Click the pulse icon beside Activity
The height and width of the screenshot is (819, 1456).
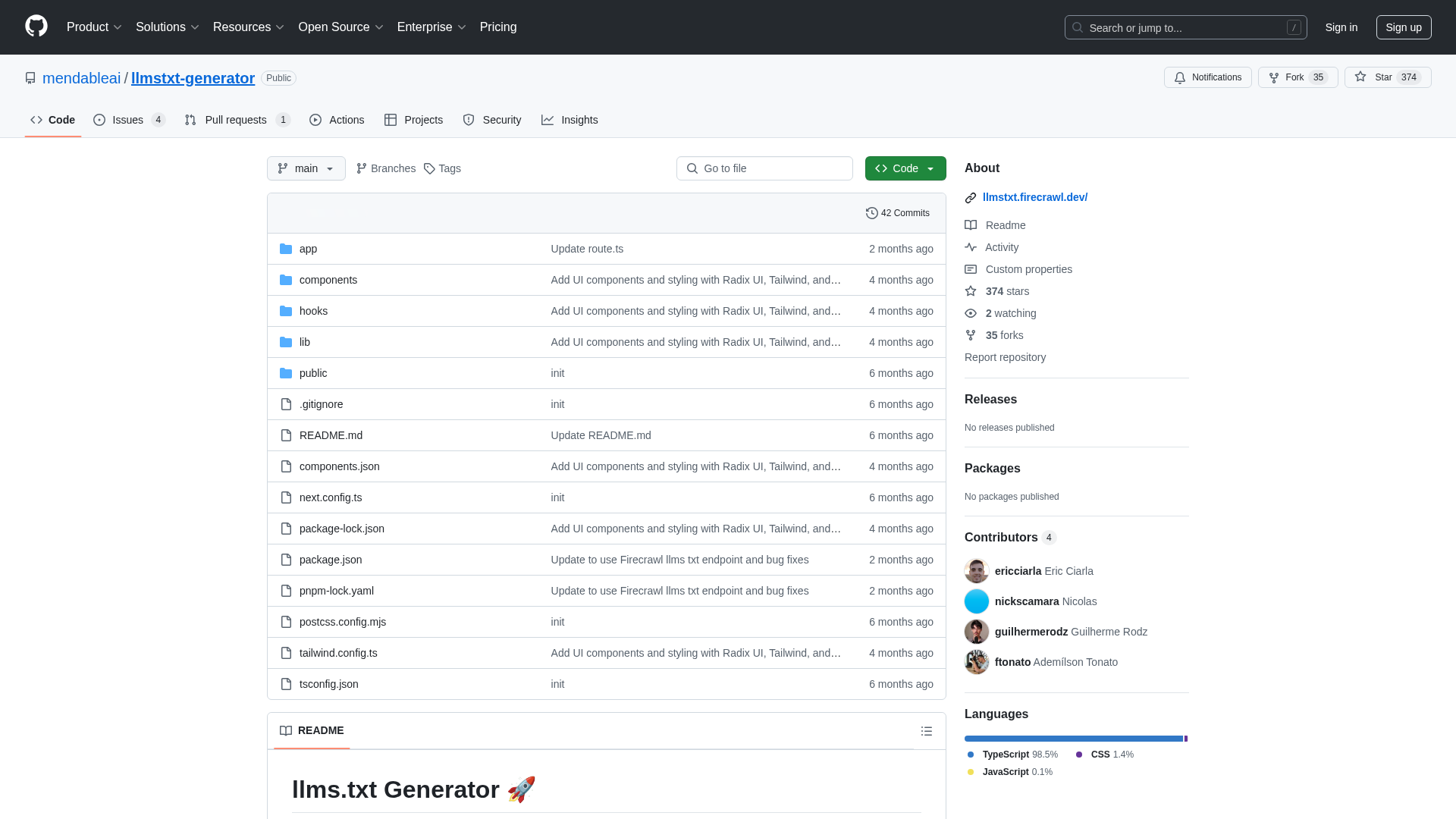click(x=971, y=247)
